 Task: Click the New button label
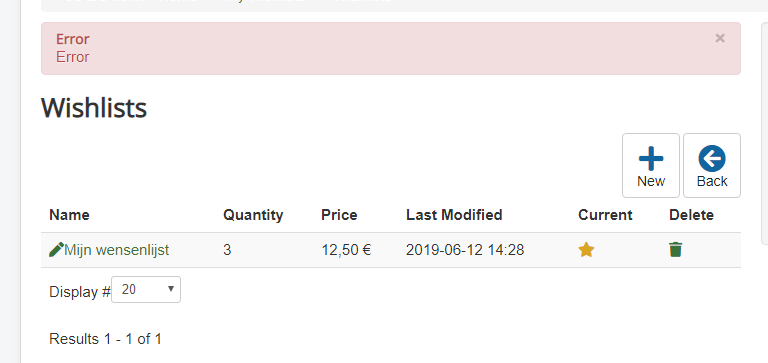651,181
